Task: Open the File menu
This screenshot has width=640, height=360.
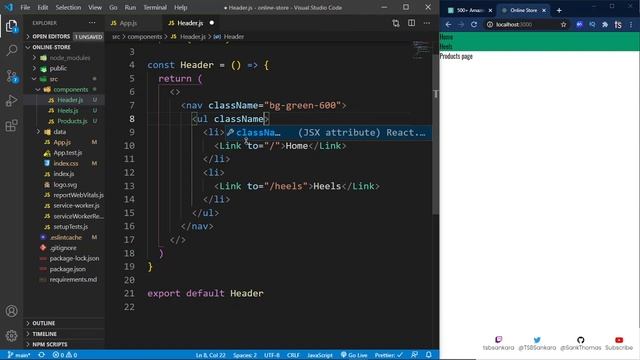Action: point(25,7)
